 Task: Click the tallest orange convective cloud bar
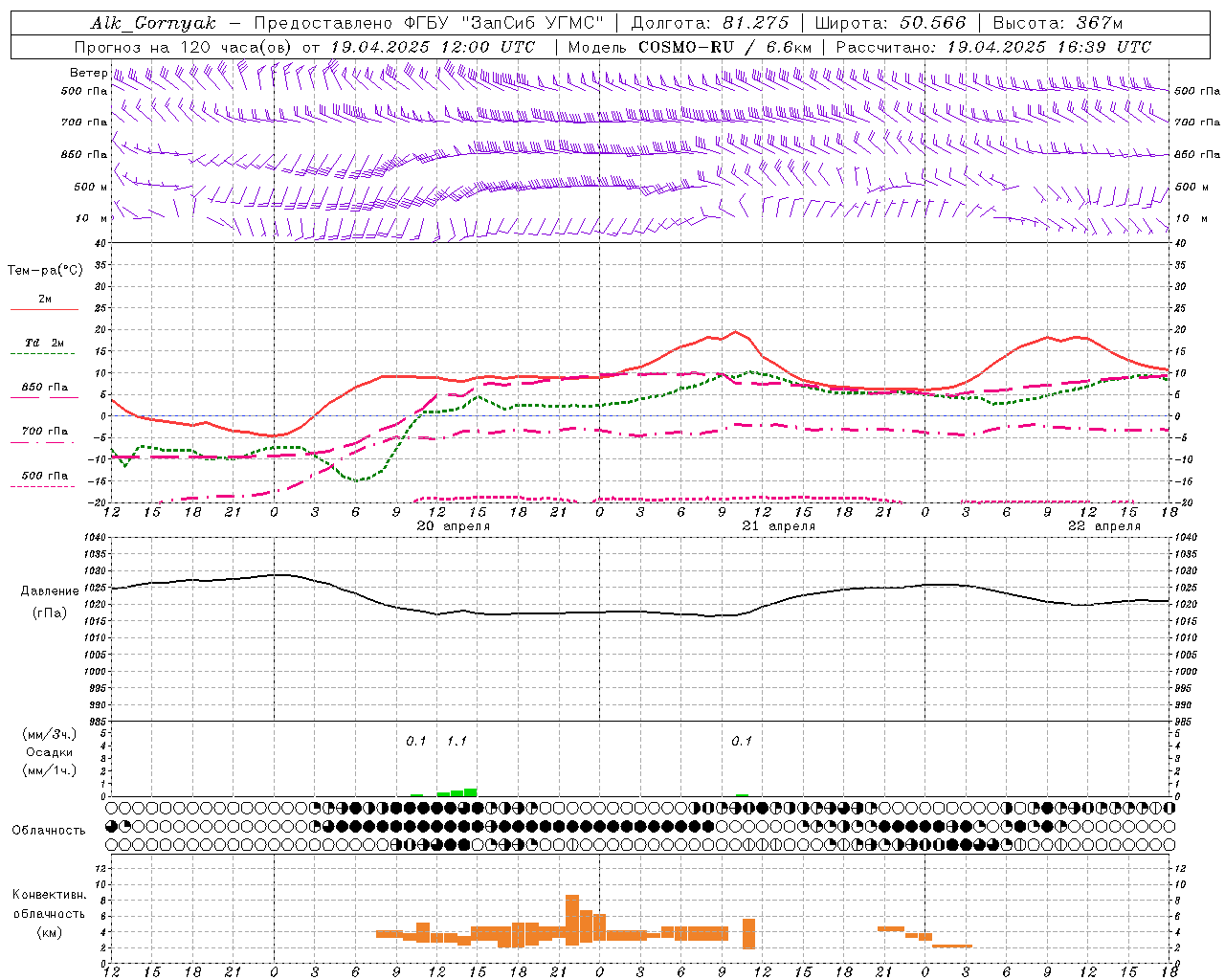coord(572,920)
